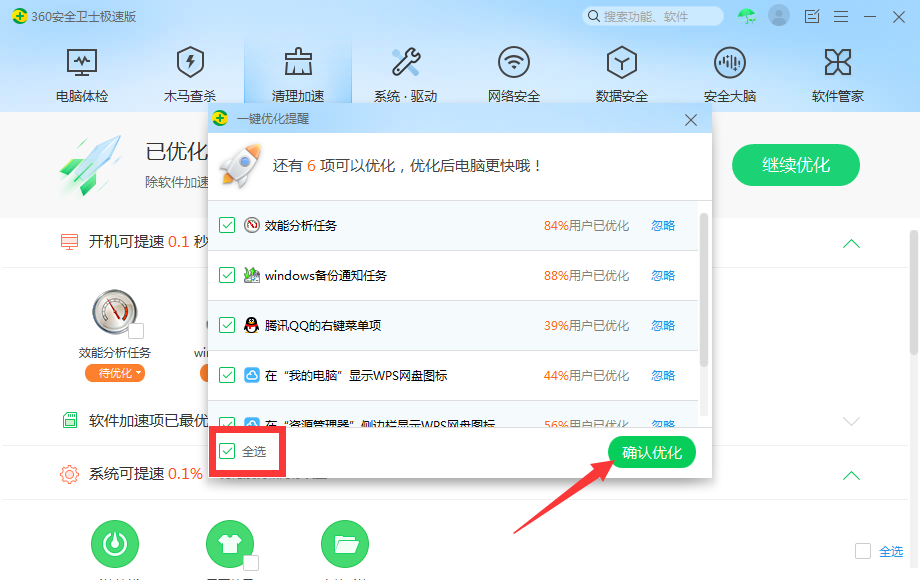Open the 数据安全 section
This screenshot has width=920, height=580.
(x=621, y=76)
